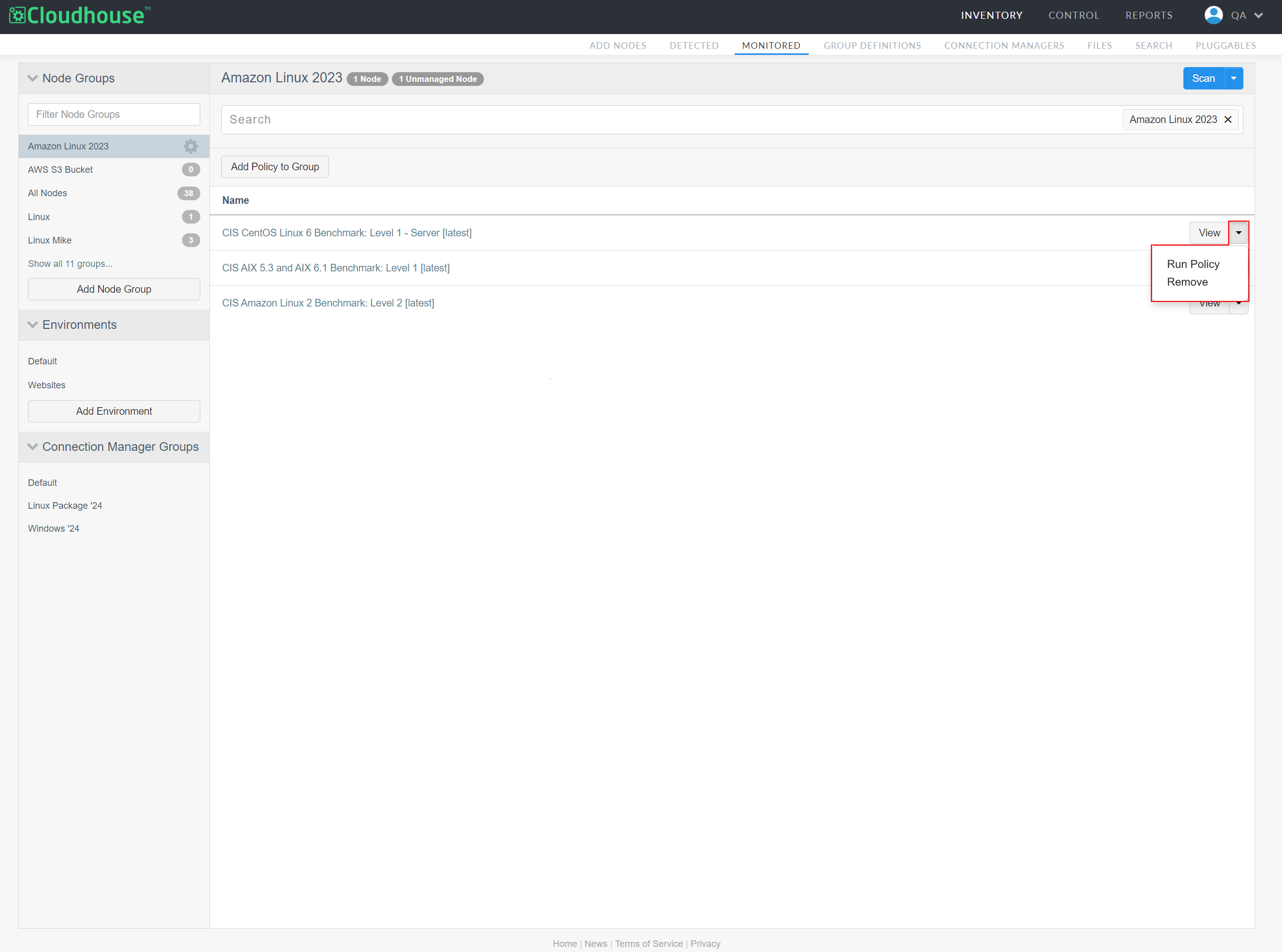Select the All Nodes group
This screenshot has width=1282, height=952.
(x=114, y=193)
